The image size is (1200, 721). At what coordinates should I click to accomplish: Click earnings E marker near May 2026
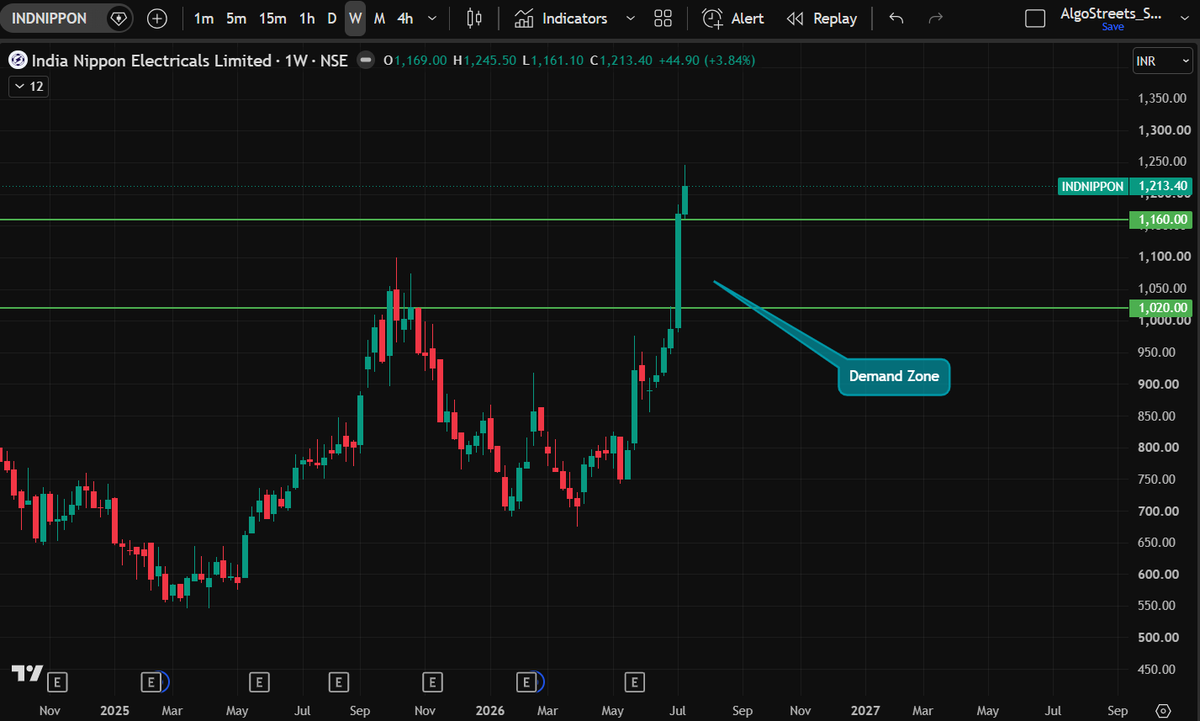tap(634, 682)
